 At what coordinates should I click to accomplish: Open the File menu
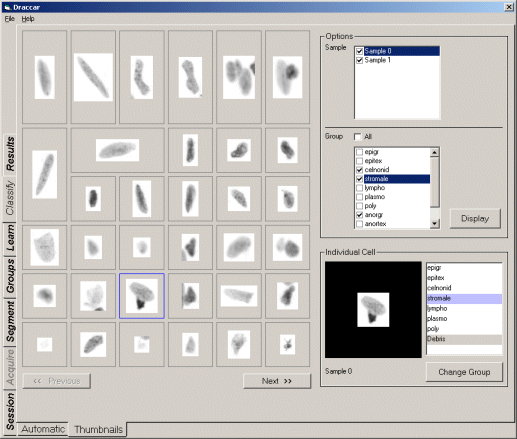tap(10, 19)
